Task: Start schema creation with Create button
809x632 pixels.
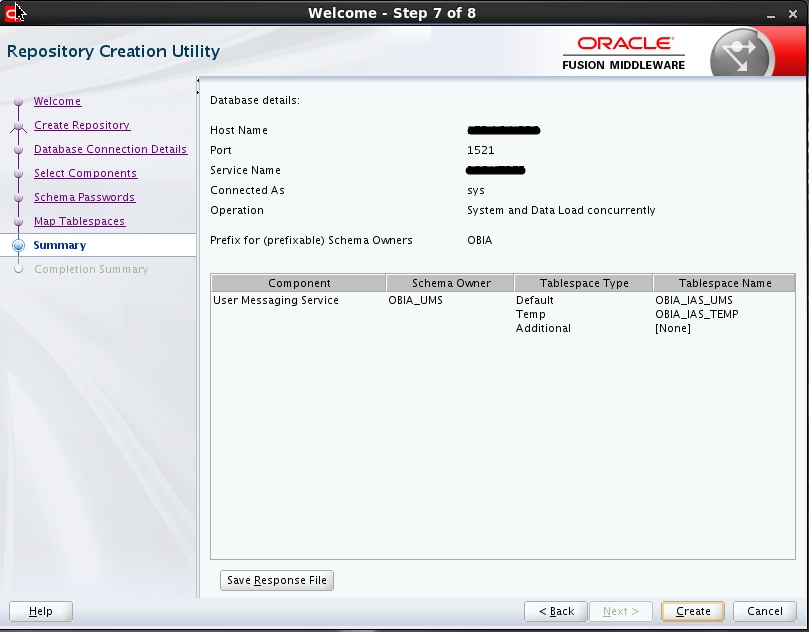Action: coord(693,611)
